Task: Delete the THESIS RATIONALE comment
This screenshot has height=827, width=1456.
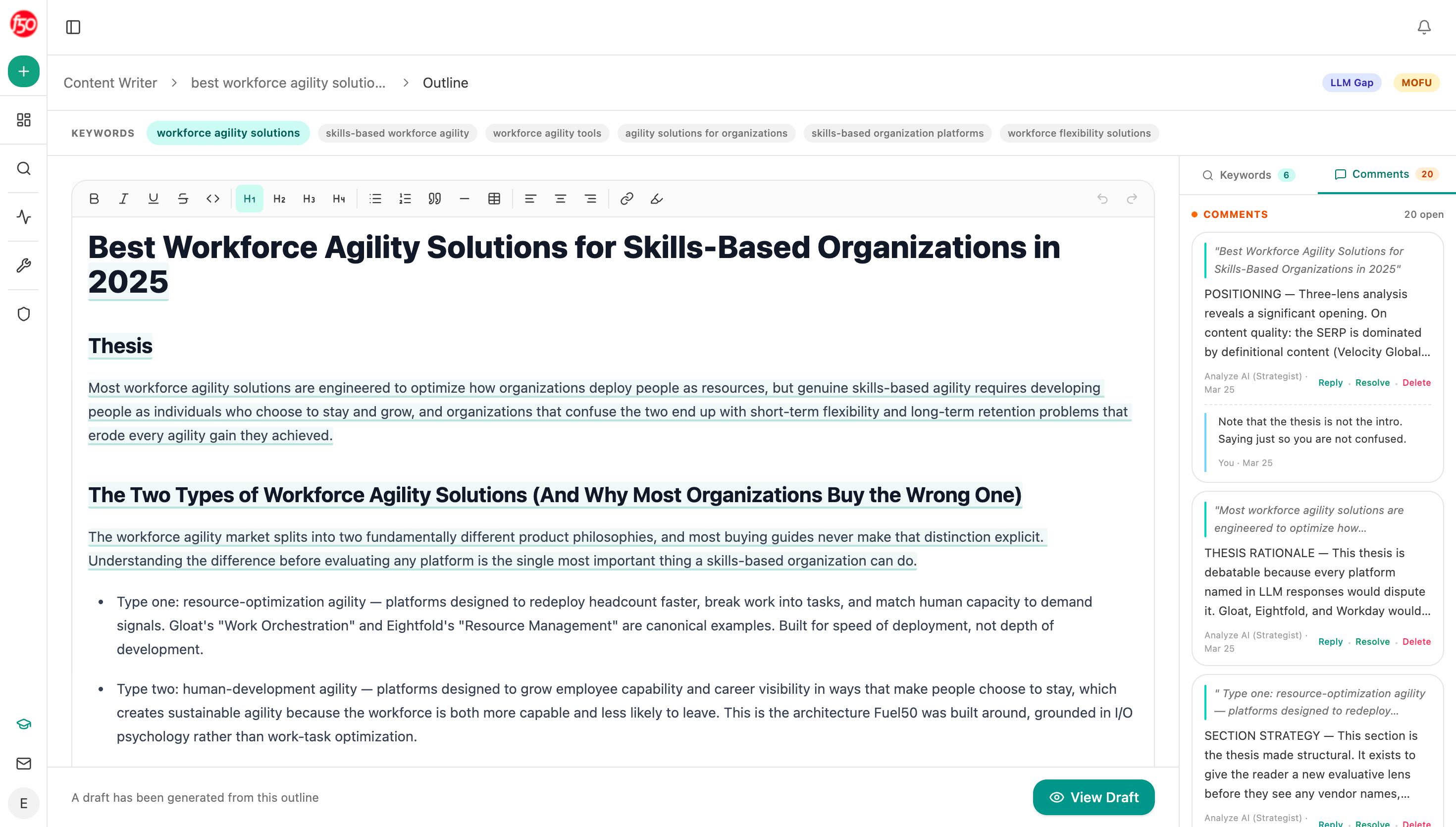Action: click(1416, 642)
